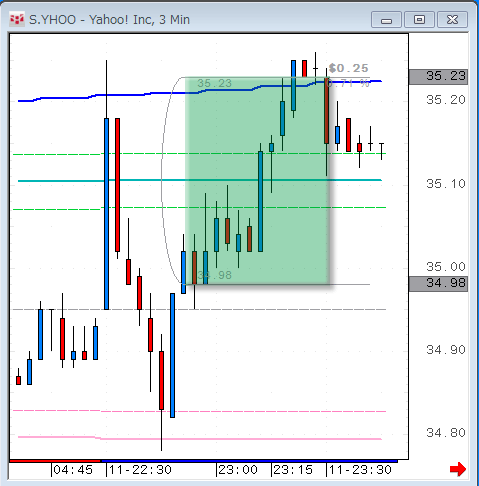Click the 34.98 price marker on the axis

point(438,283)
